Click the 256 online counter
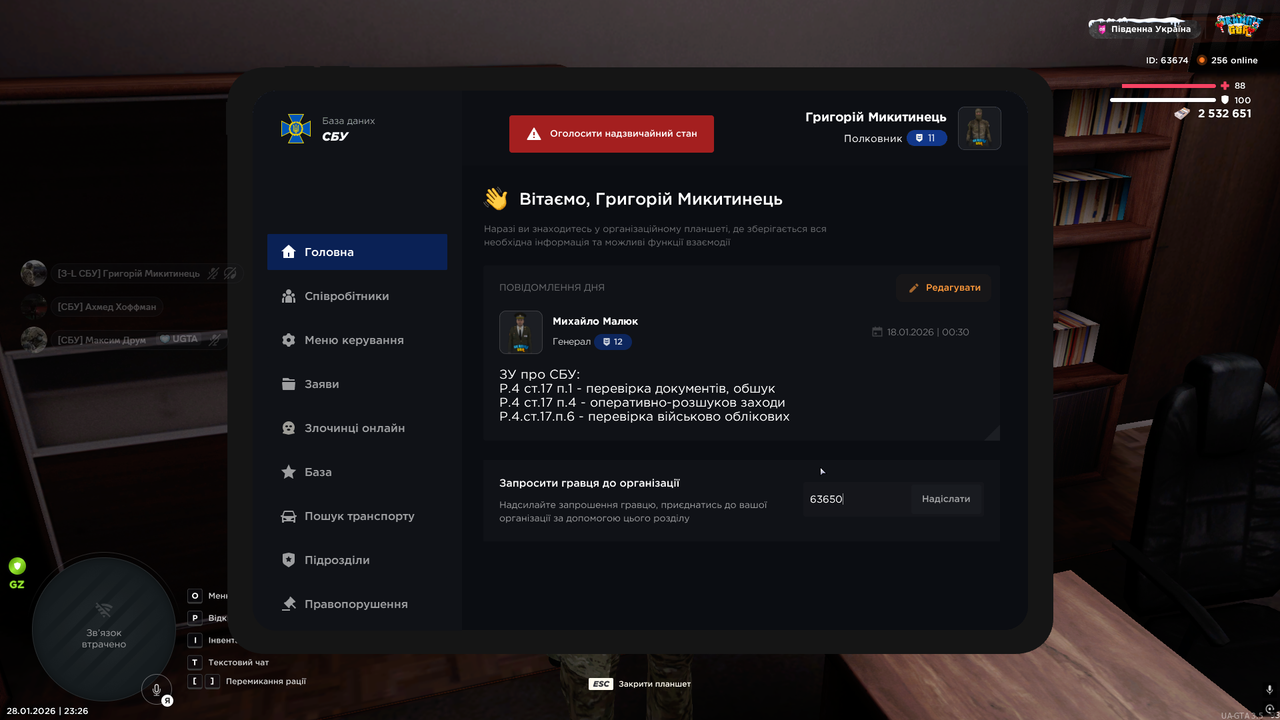 (x=1228, y=60)
